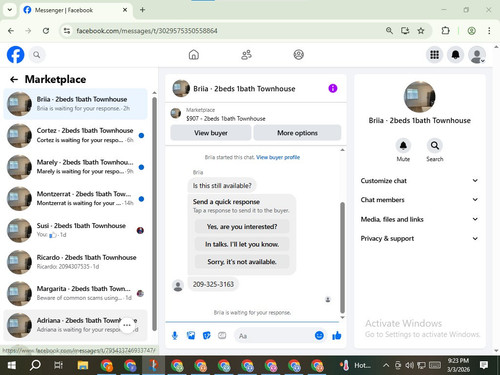Click the Marketplace listing thumbnail in chat header
500x375 pixels.
(x=176, y=113)
